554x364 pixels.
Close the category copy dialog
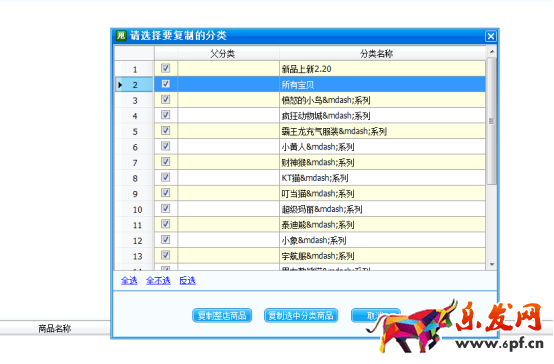pos(490,36)
